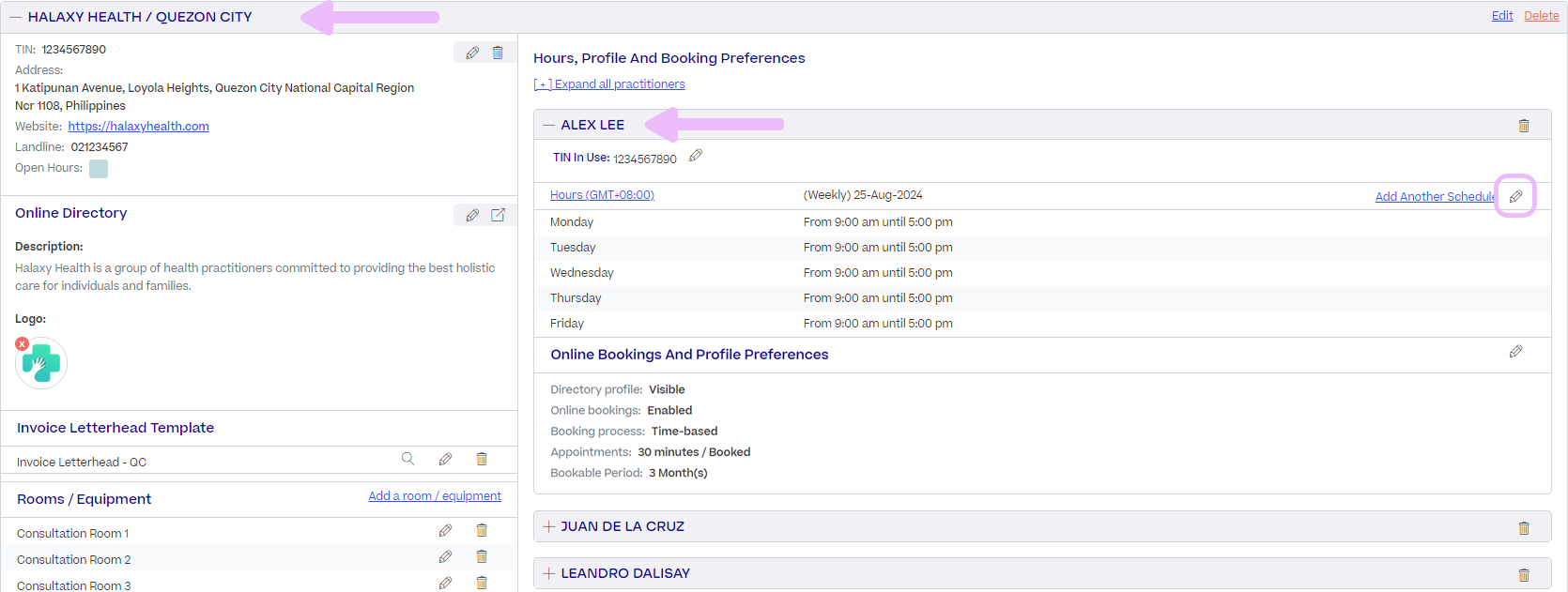The image size is (1568, 592).
Task: Click 'Online bookings: Enabled' text
Action: (622, 410)
